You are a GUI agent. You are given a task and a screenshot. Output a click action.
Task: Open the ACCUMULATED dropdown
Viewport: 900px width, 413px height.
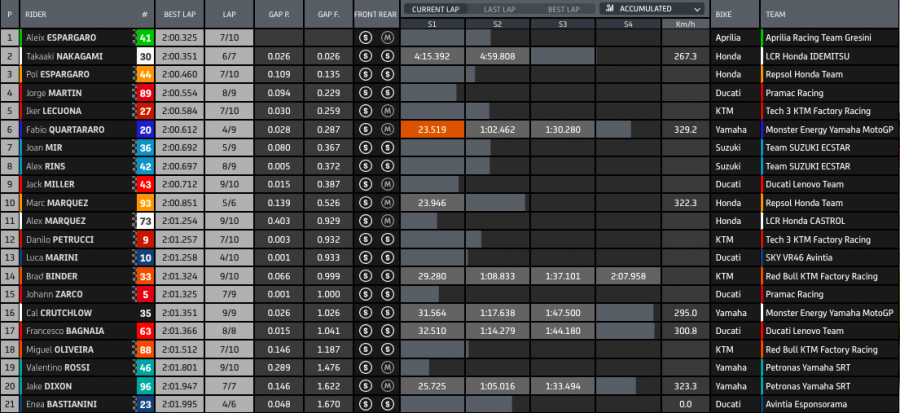pos(652,9)
